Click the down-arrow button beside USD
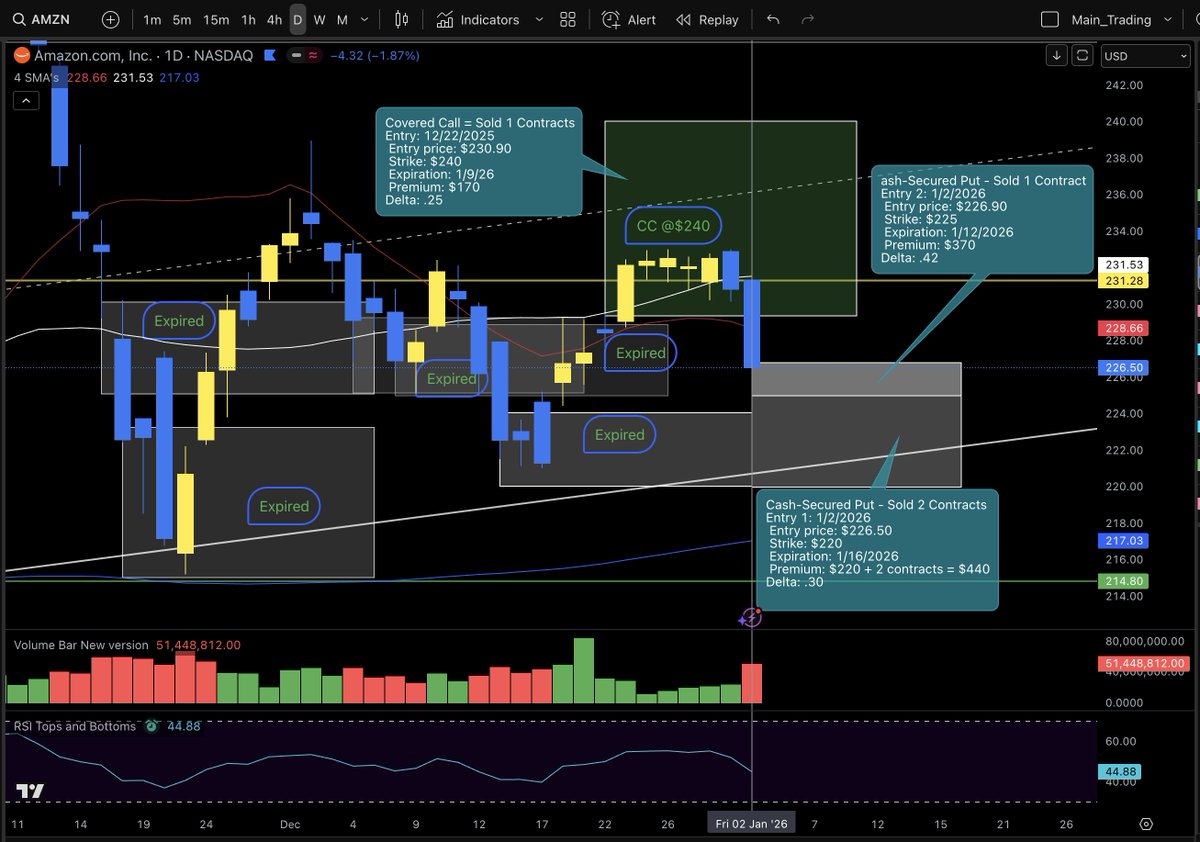This screenshot has width=1200, height=842. point(1057,56)
